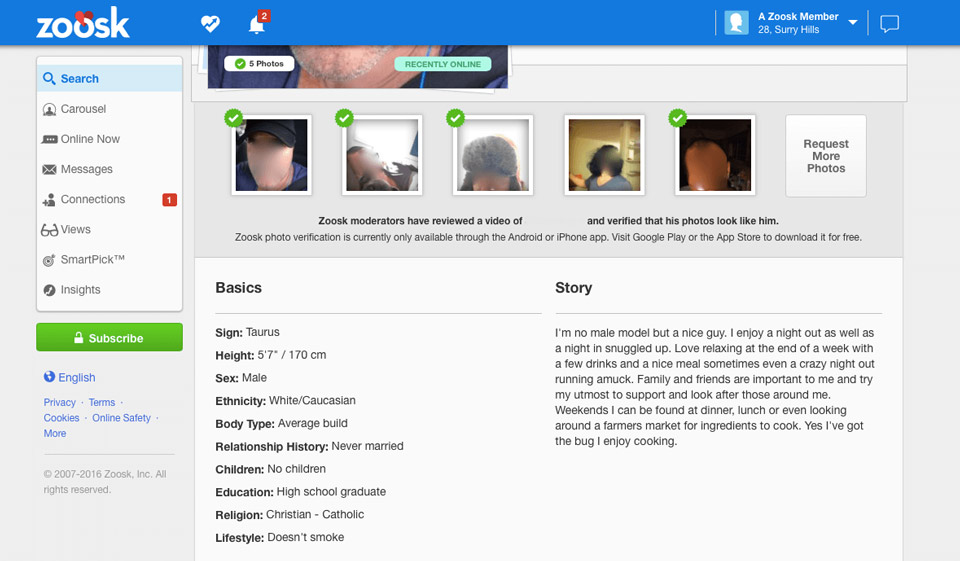This screenshot has width=960, height=561.
Task: Click the Carousel sidebar icon
Action: coord(50,109)
